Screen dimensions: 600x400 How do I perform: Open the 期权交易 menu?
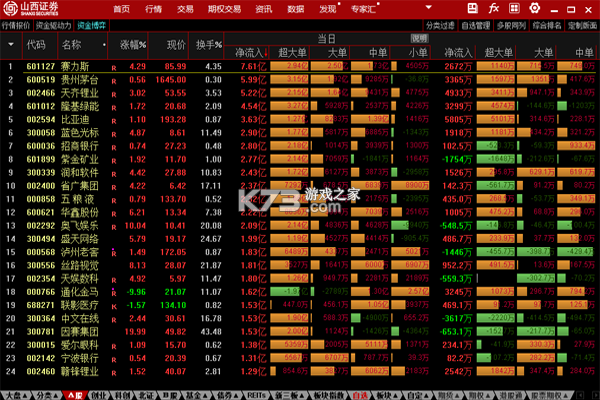coord(225,9)
